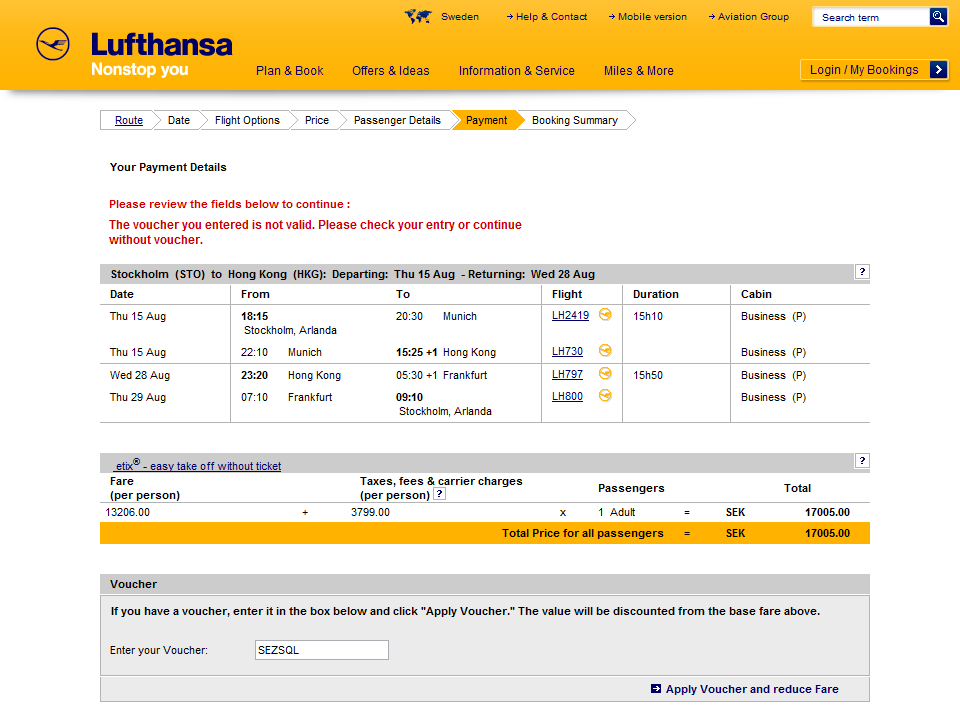Open the Offers & Ideas menu
The width and height of the screenshot is (960, 707).
pos(391,71)
